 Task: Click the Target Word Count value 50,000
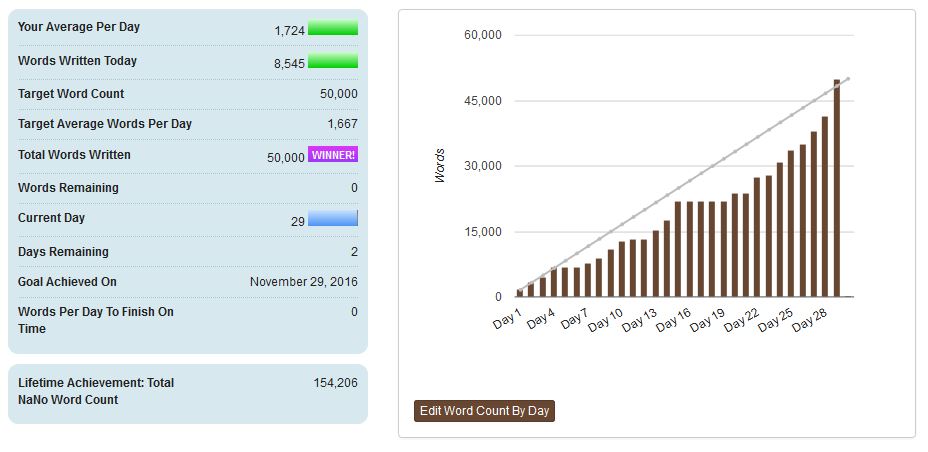point(338,94)
